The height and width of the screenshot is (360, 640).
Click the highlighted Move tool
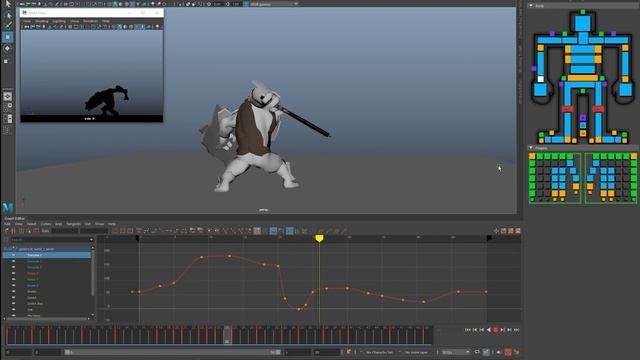pos(8,37)
